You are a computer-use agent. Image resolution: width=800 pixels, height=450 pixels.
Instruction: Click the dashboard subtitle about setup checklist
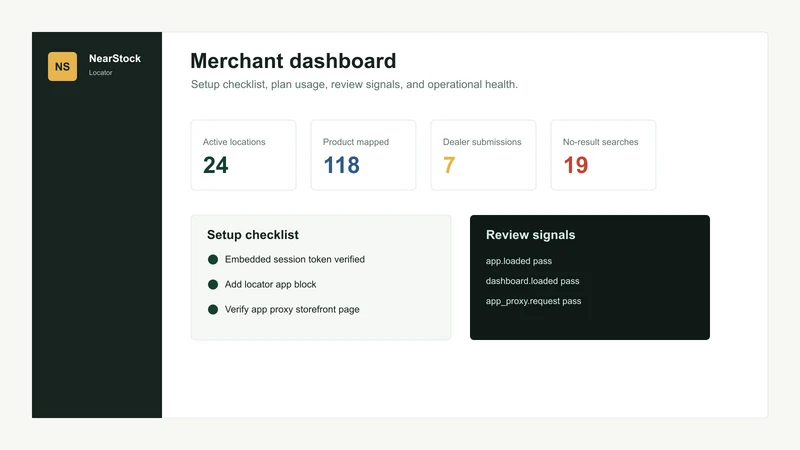coord(354,84)
